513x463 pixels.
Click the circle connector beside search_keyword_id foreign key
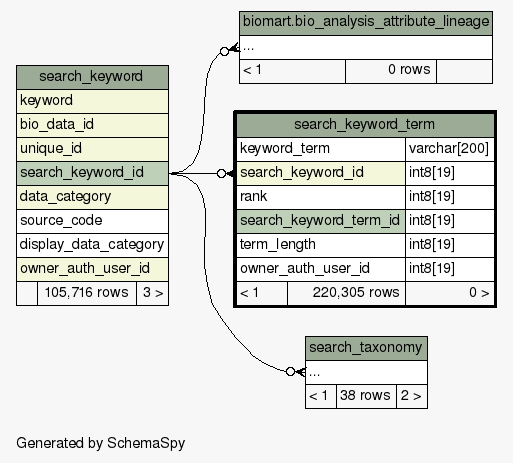[x=221, y=173]
